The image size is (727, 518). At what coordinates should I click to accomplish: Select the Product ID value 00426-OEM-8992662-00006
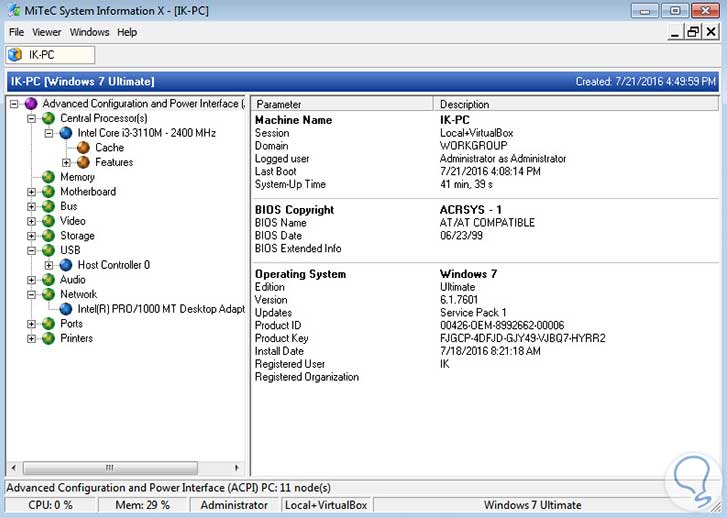pyautogui.click(x=502, y=325)
